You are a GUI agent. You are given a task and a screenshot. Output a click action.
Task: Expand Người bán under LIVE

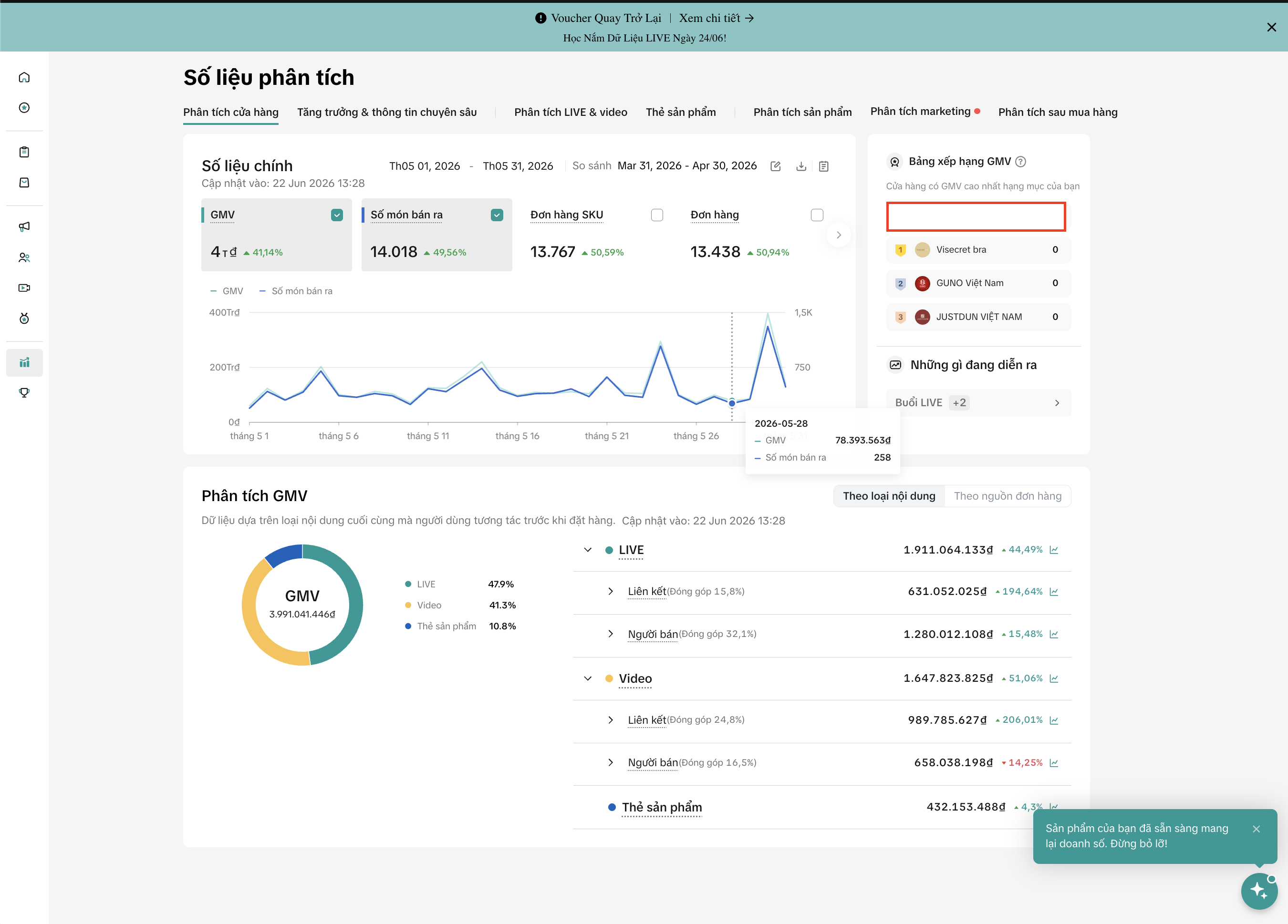[611, 634]
